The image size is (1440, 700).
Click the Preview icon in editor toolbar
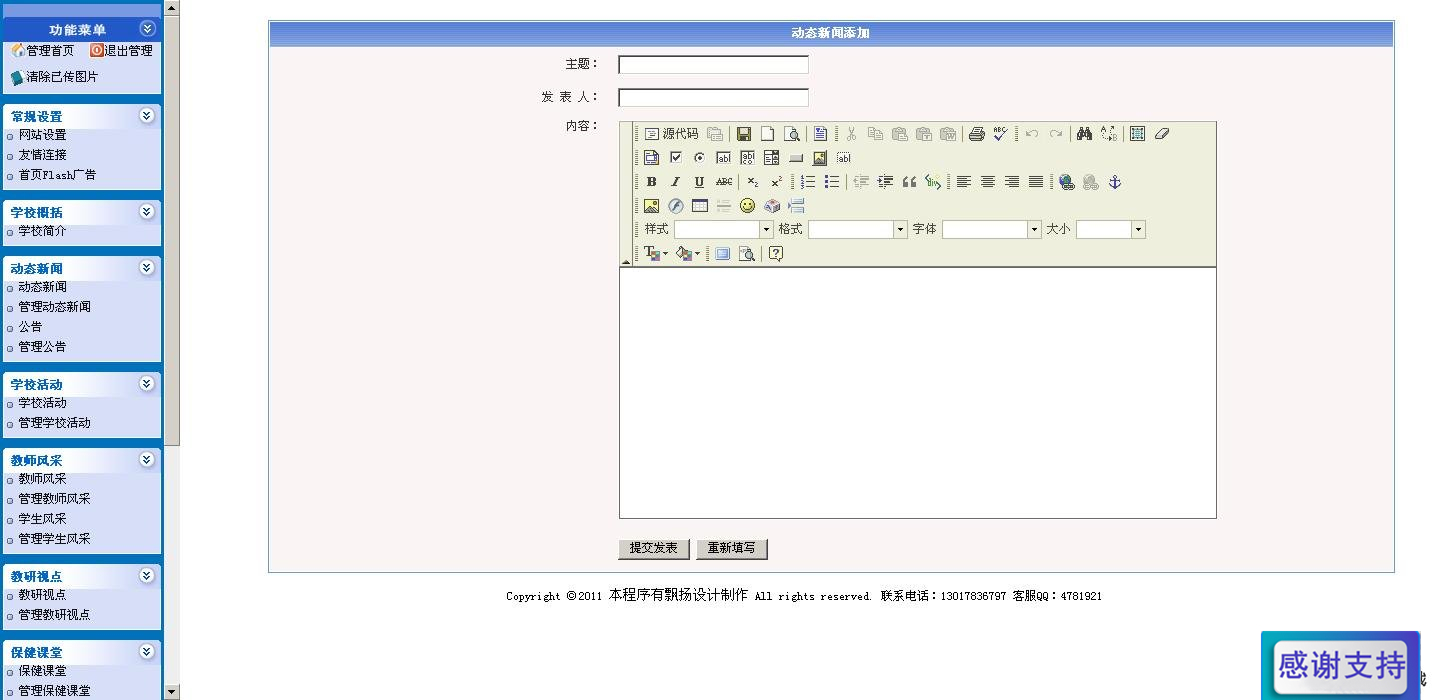(791, 134)
